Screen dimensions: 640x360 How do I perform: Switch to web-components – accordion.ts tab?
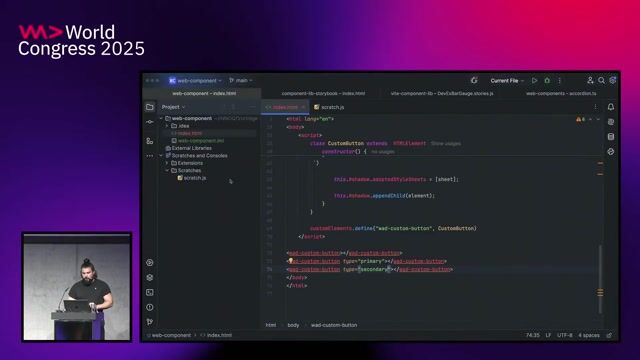tap(561, 93)
